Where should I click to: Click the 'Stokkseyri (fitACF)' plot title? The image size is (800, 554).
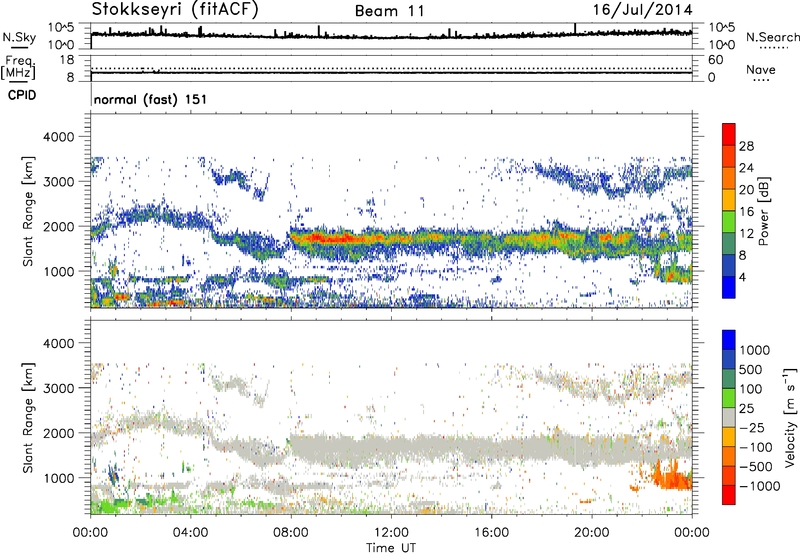pos(175,9)
